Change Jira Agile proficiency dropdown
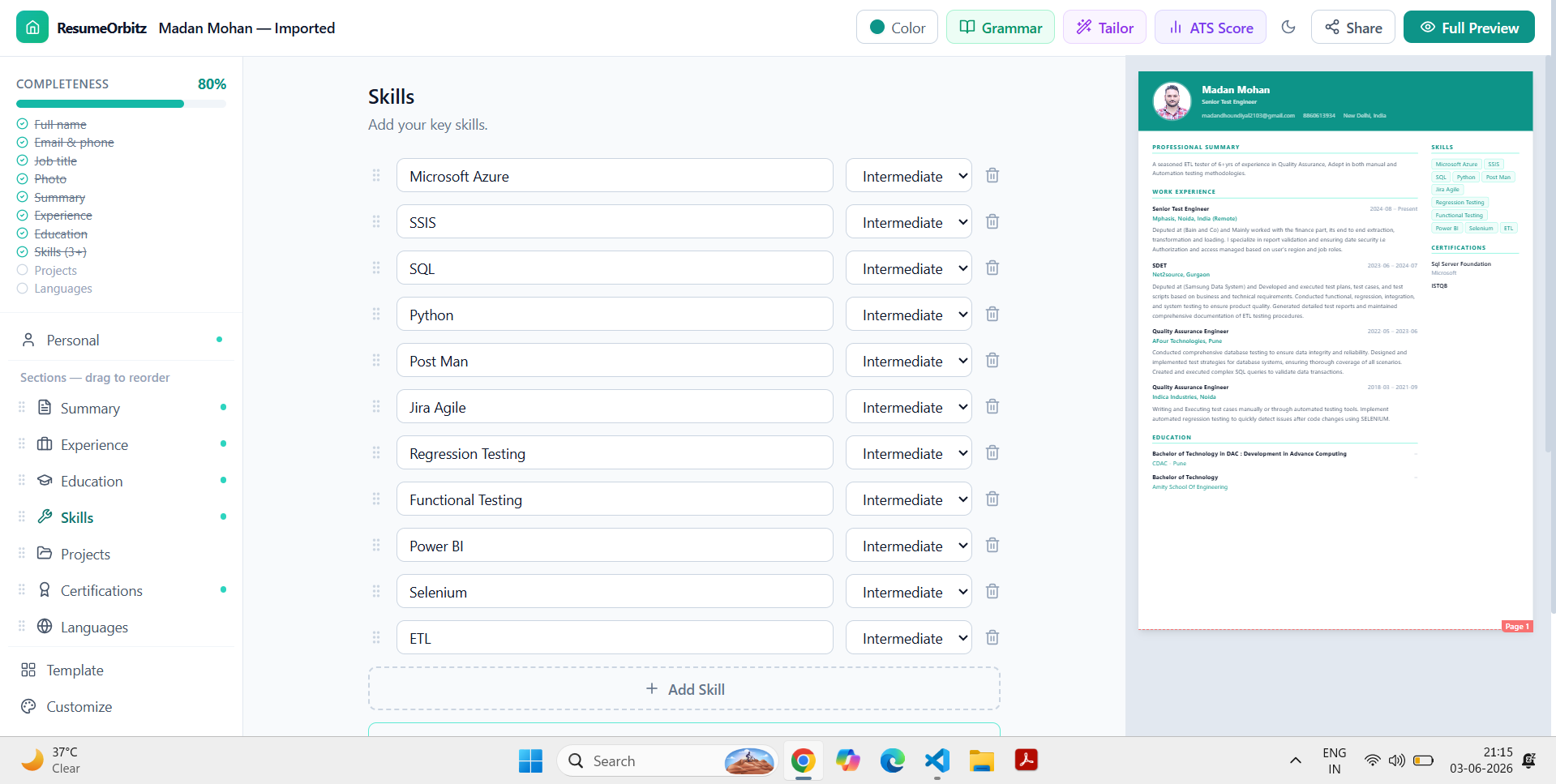Viewport: 1556px width, 784px height. pyautogui.click(x=908, y=406)
